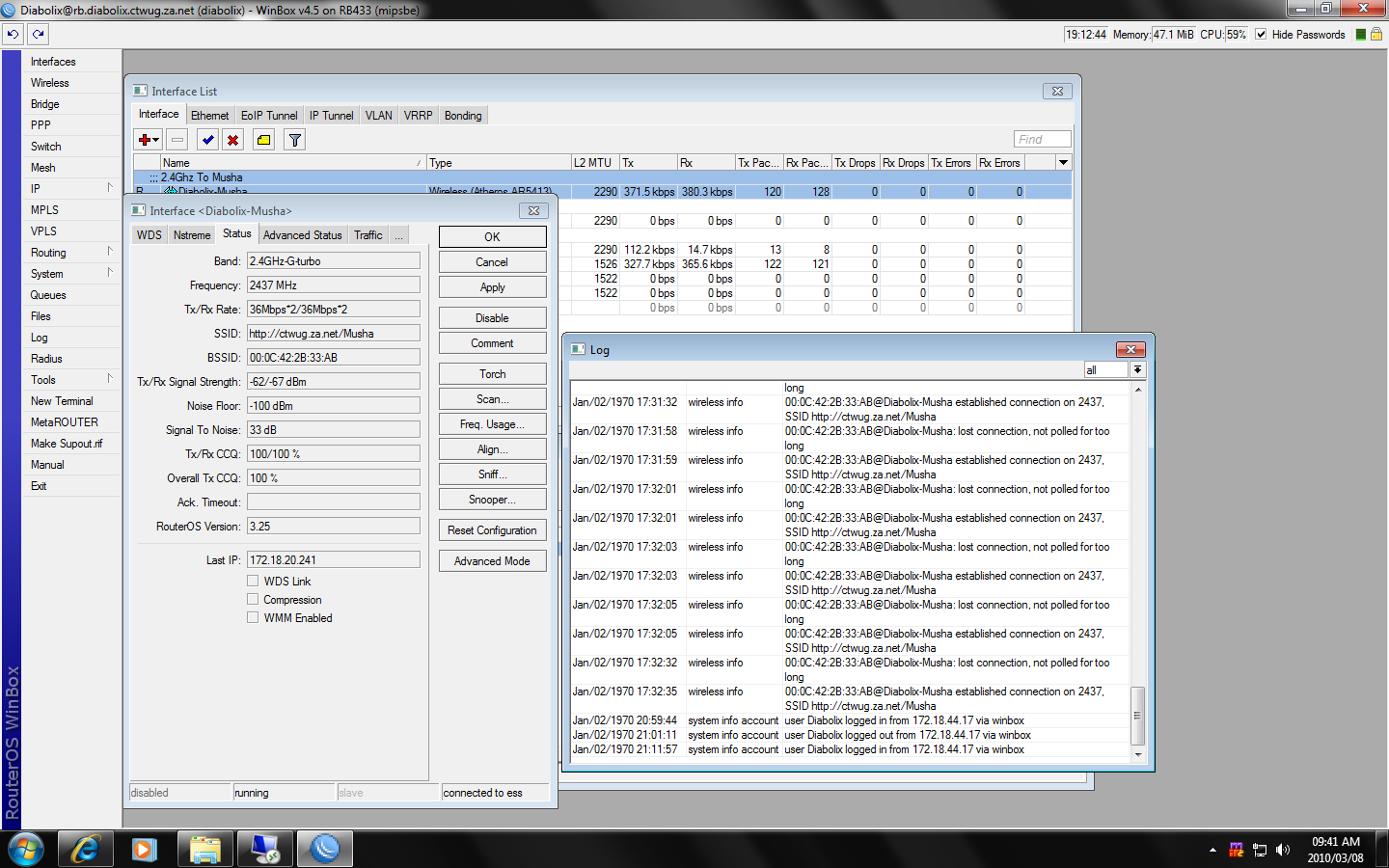Viewport: 1389px width, 868px height.
Task: Click the Freq. Usage... button
Action: (x=492, y=424)
